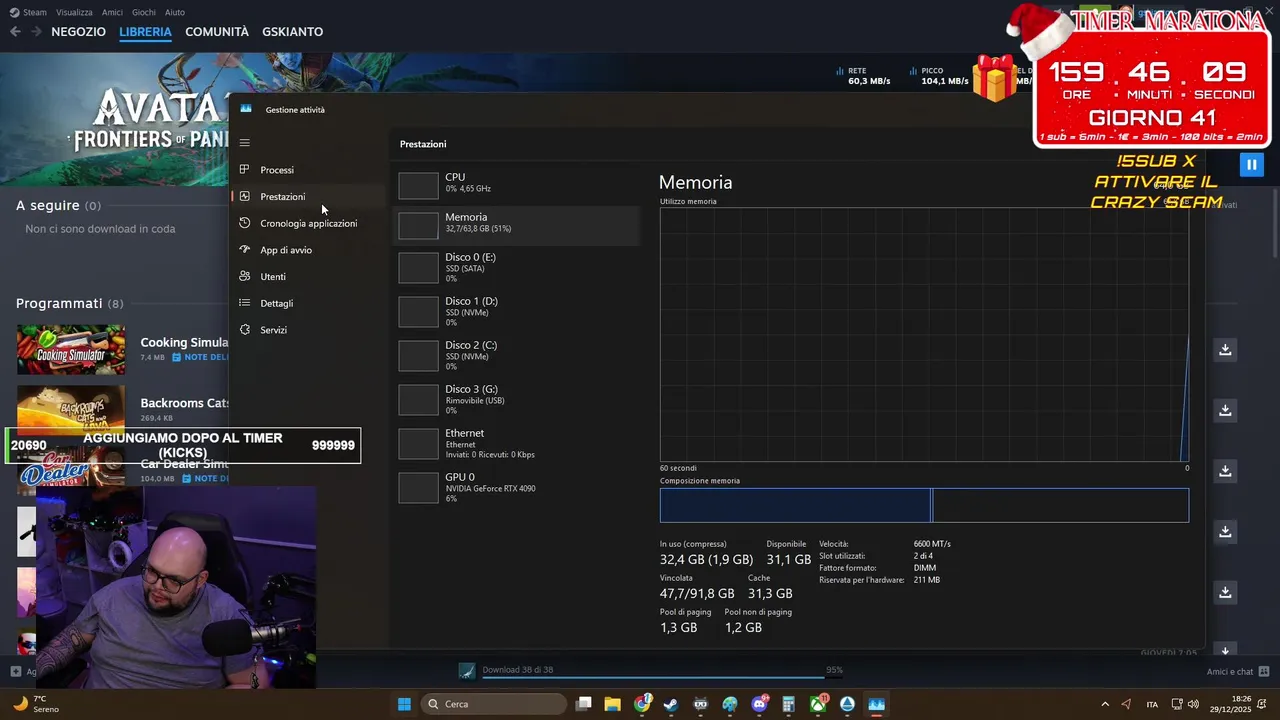Pause the current Steam download
1280x720 pixels.
[x=1251, y=165]
